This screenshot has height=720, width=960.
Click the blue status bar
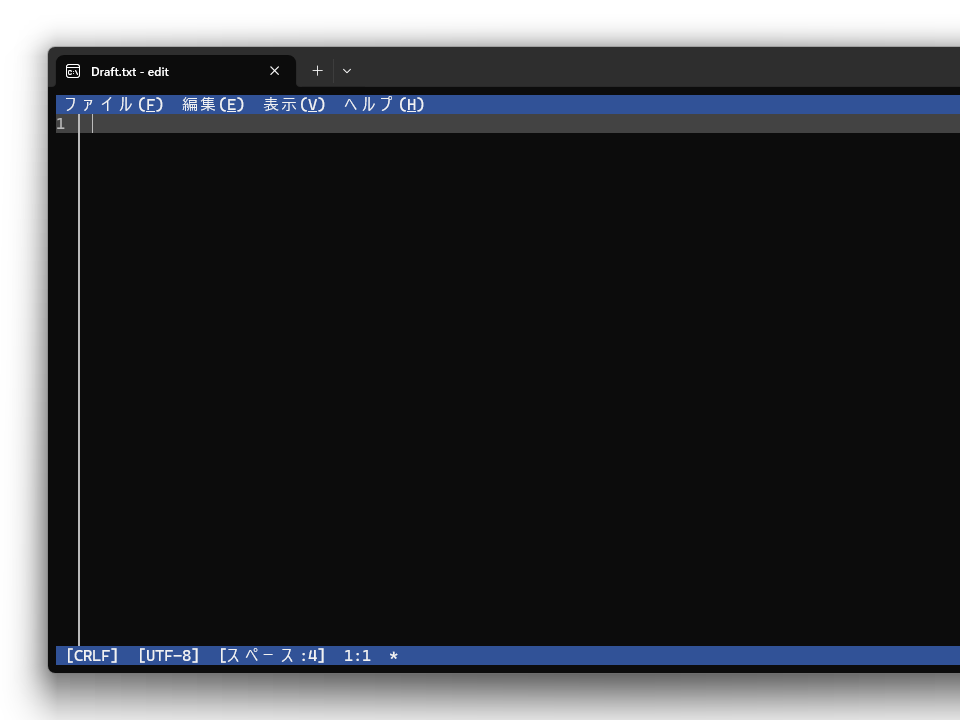[x=600, y=655]
